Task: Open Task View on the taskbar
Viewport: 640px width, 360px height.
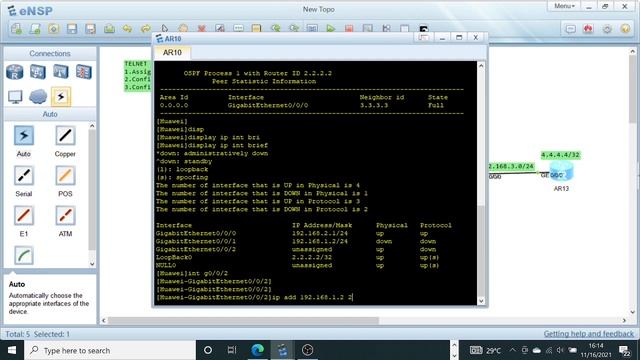Action: [232, 350]
